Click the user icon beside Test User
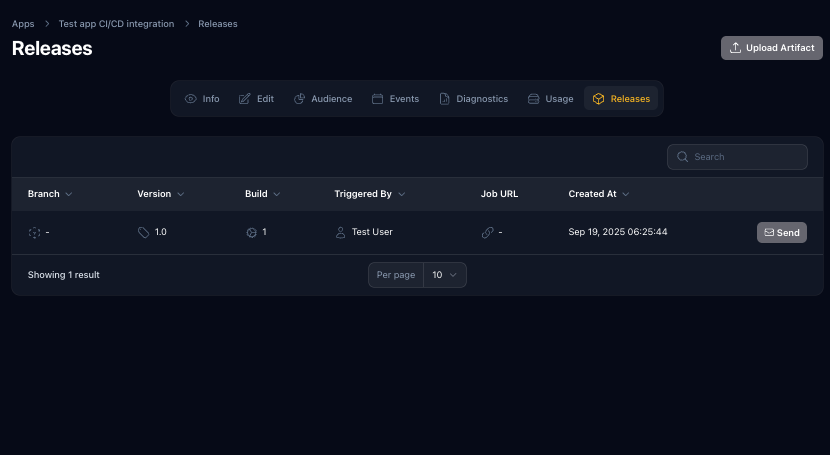This screenshot has width=830, height=455. [341, 232]
